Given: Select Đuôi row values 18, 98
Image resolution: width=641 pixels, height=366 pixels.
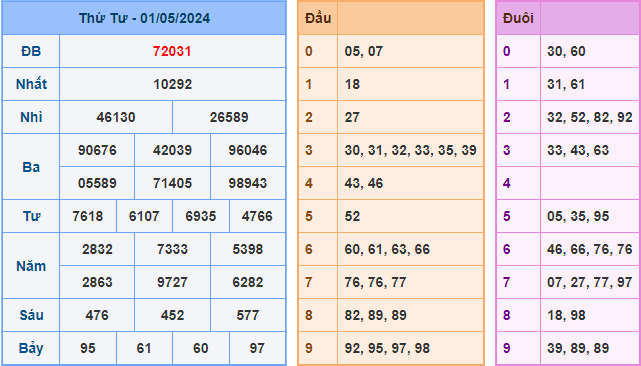Looking at the screenshot, I should click(x=566, y=315).
